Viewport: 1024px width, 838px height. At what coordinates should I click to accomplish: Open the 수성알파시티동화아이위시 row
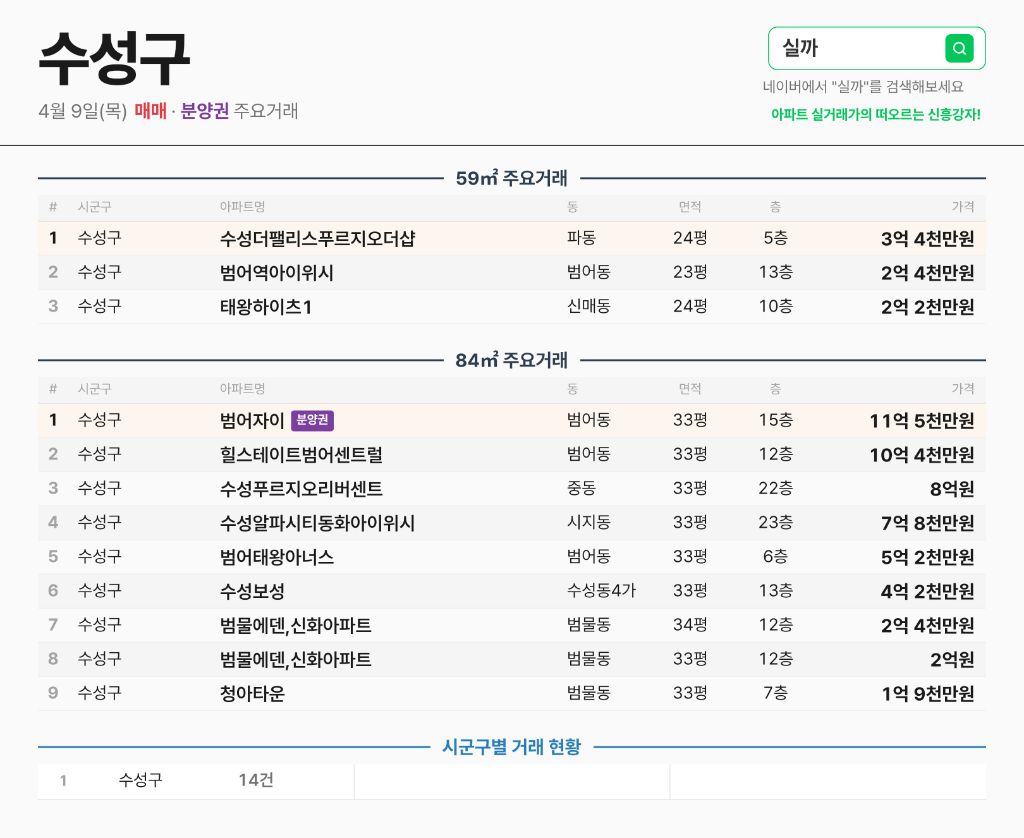coord(511,523)
